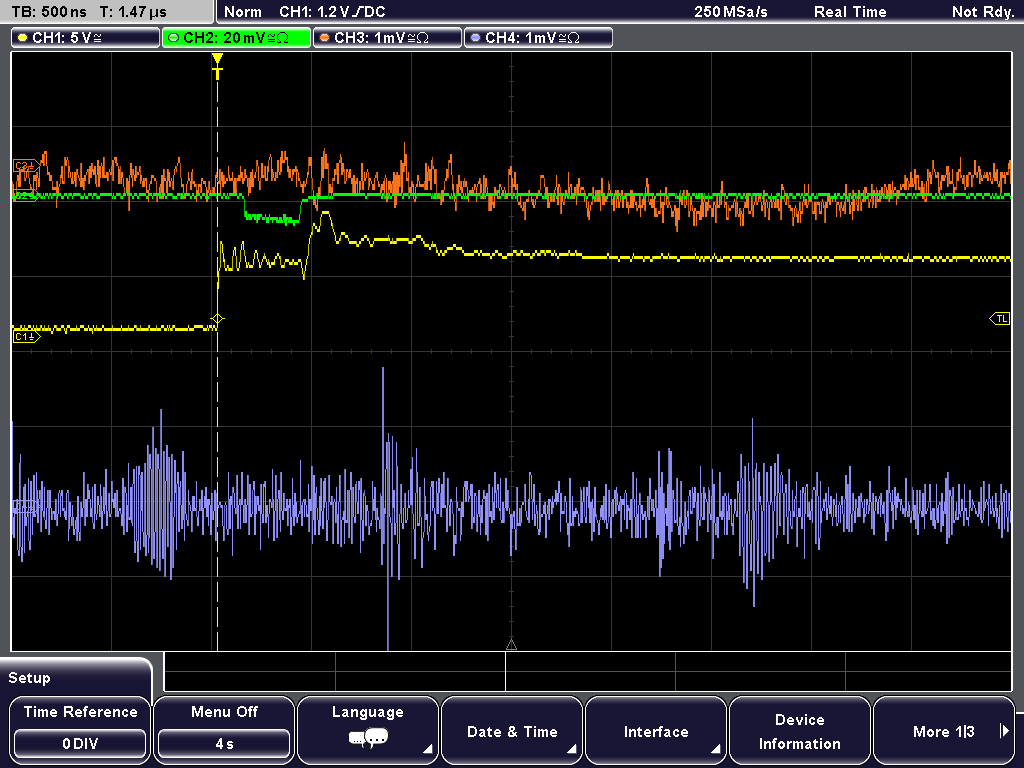Image resolution: width=1024 pixels, height=768 pixels.
Task: Select the CH3 1 mV channel tab
Action: coord(387,38)
